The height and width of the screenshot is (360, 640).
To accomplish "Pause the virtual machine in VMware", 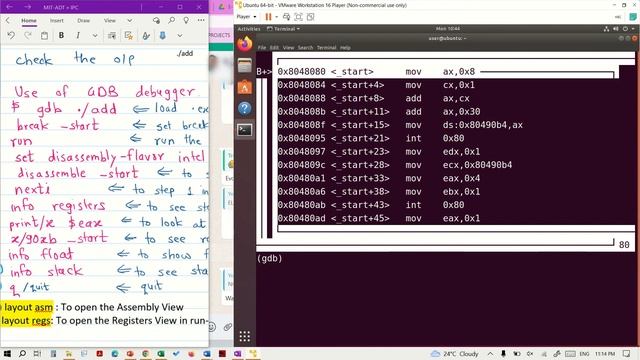I will point(268,17).
